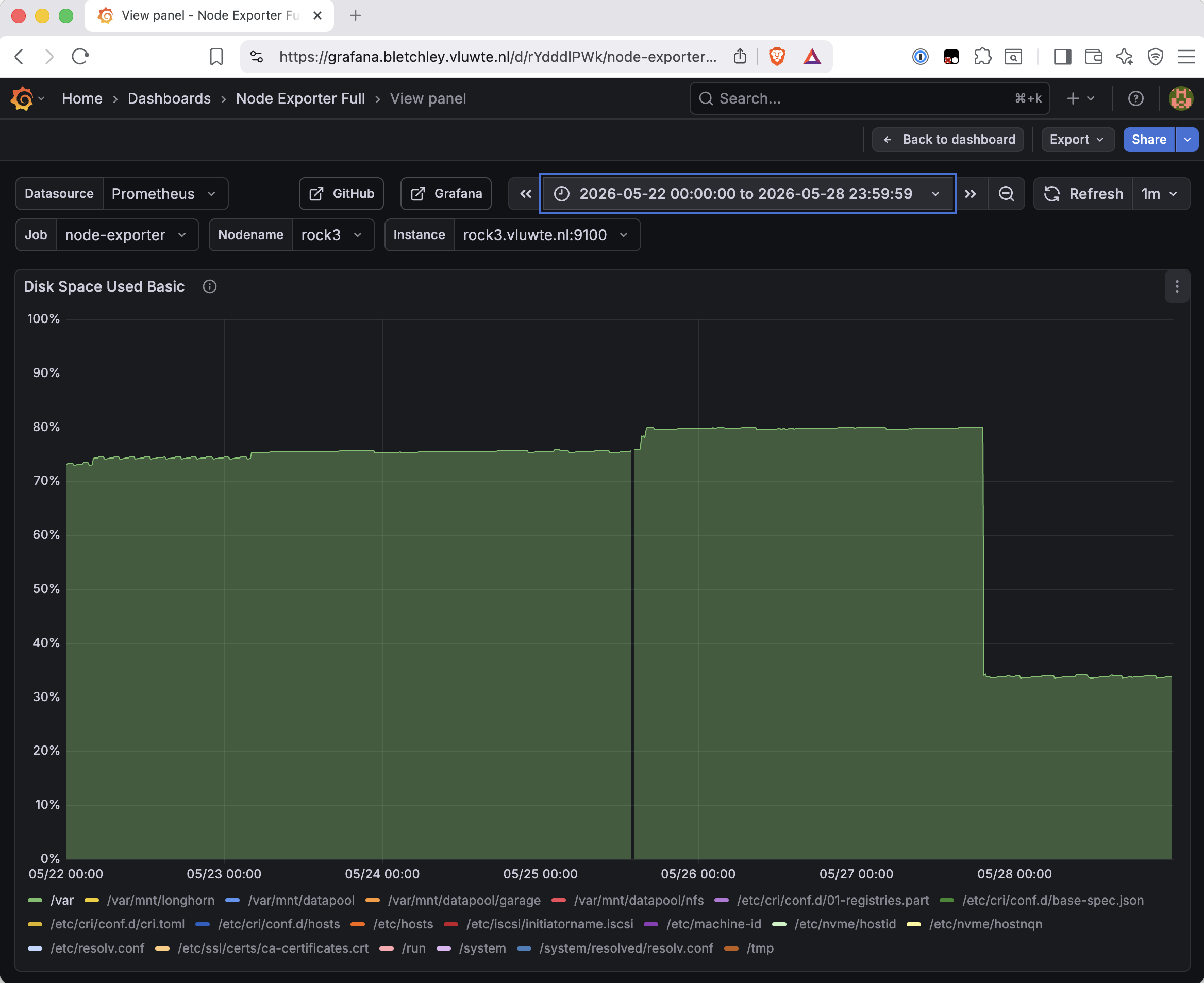Click the browser address bar URL
Image resolution: width=1204 pixels, height=983 pixels.
(498, 57)
